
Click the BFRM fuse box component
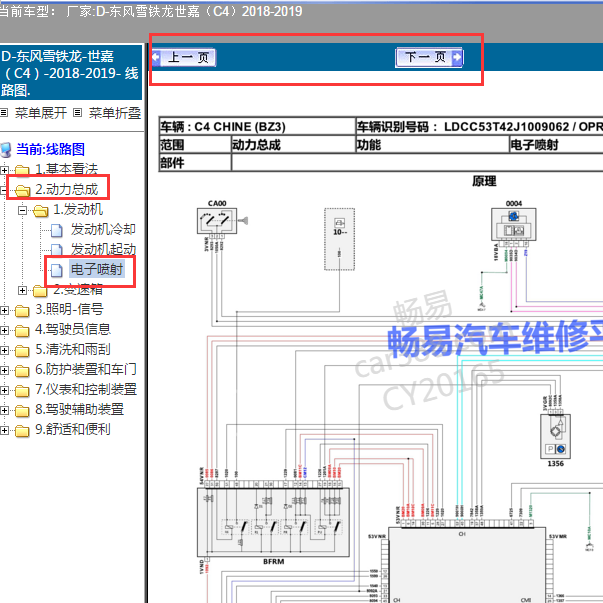pyautogui.click(x=273, y=522)
